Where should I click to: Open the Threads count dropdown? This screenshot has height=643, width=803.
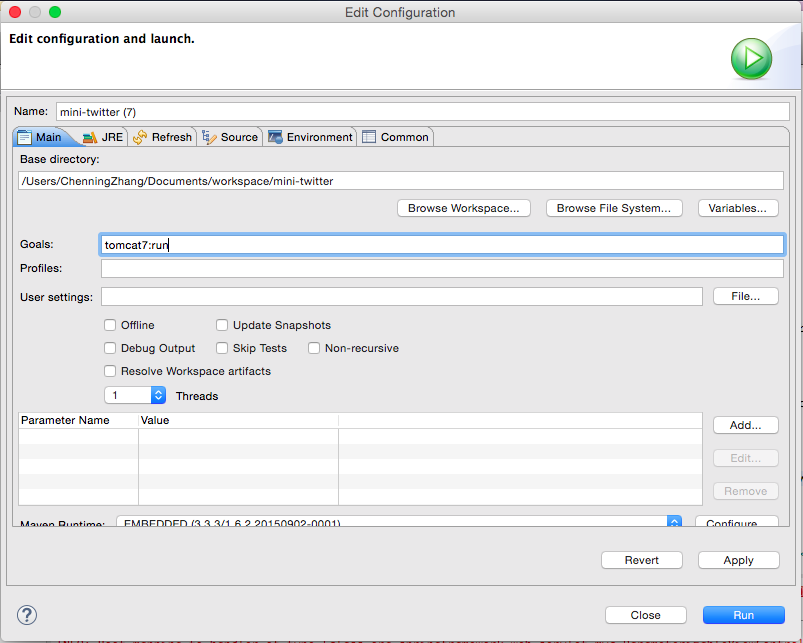click(158, 395)
